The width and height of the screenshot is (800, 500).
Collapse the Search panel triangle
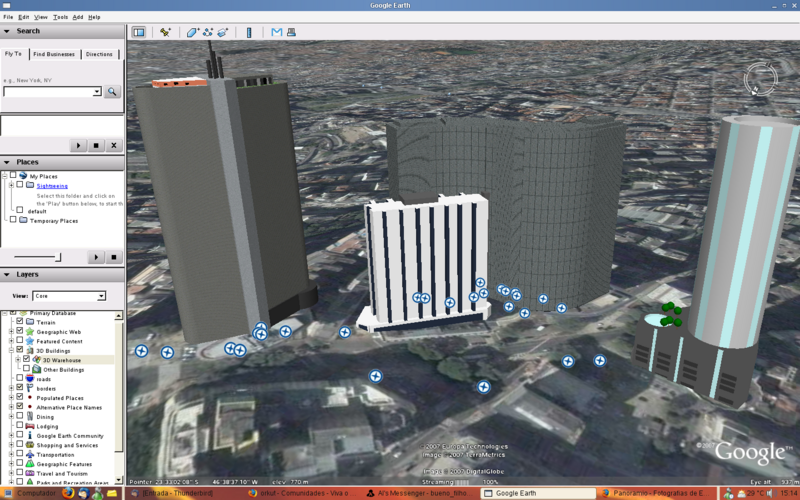tap(7, 31)
